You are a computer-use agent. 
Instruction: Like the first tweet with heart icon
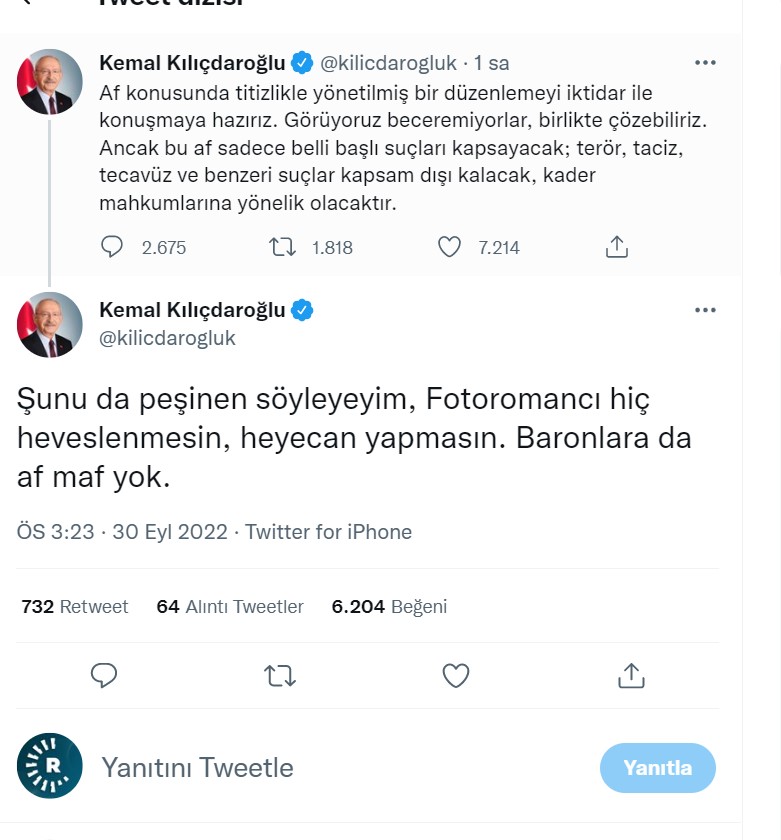point(450,247)
